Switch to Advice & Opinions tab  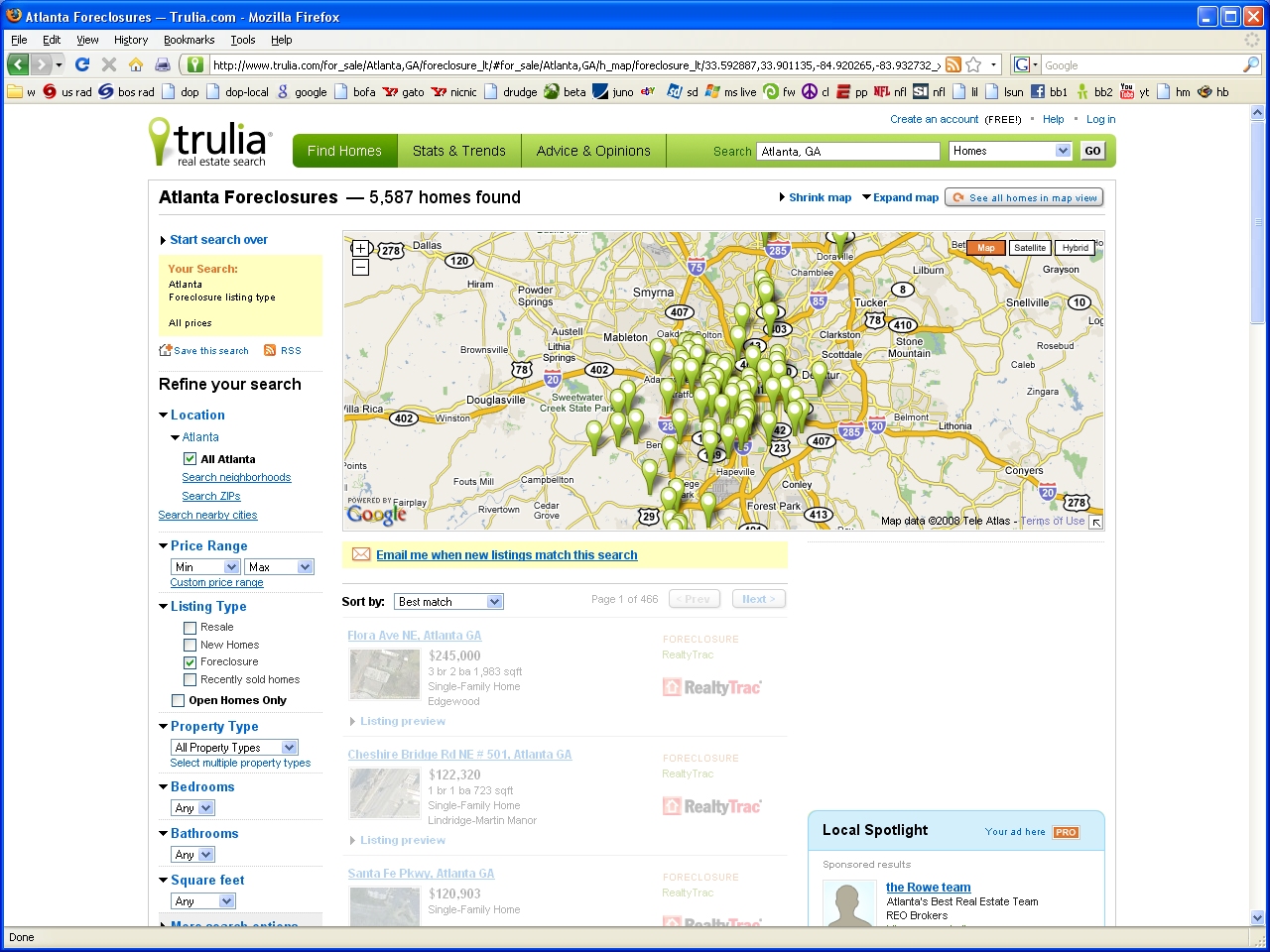(x=593, y=151)
